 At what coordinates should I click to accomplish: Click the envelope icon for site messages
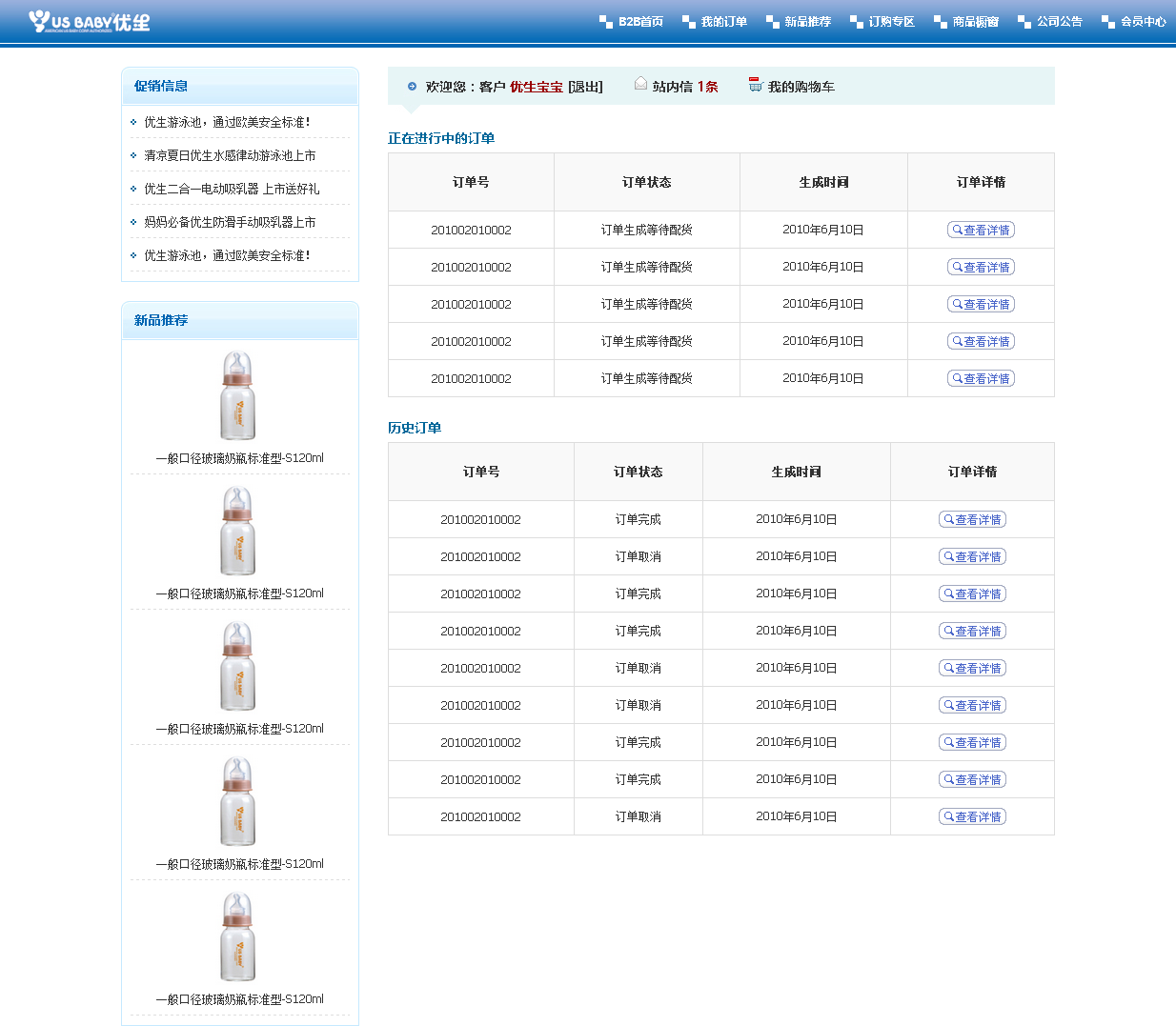click(640, 85)
